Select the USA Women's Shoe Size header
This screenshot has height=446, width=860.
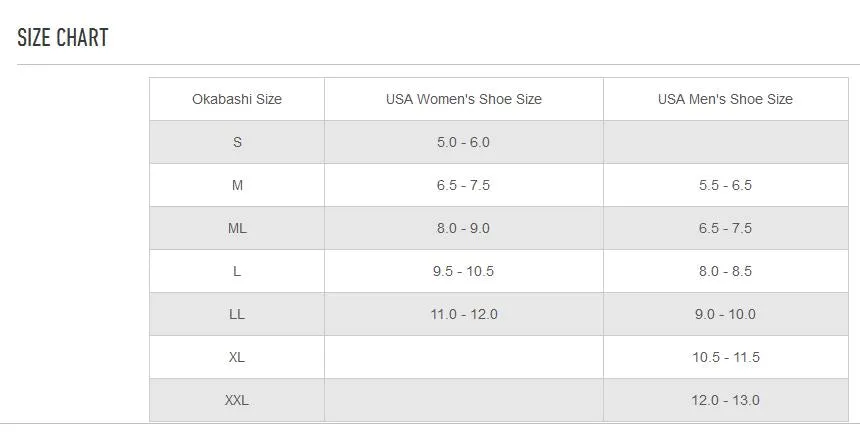click(464, 99)
